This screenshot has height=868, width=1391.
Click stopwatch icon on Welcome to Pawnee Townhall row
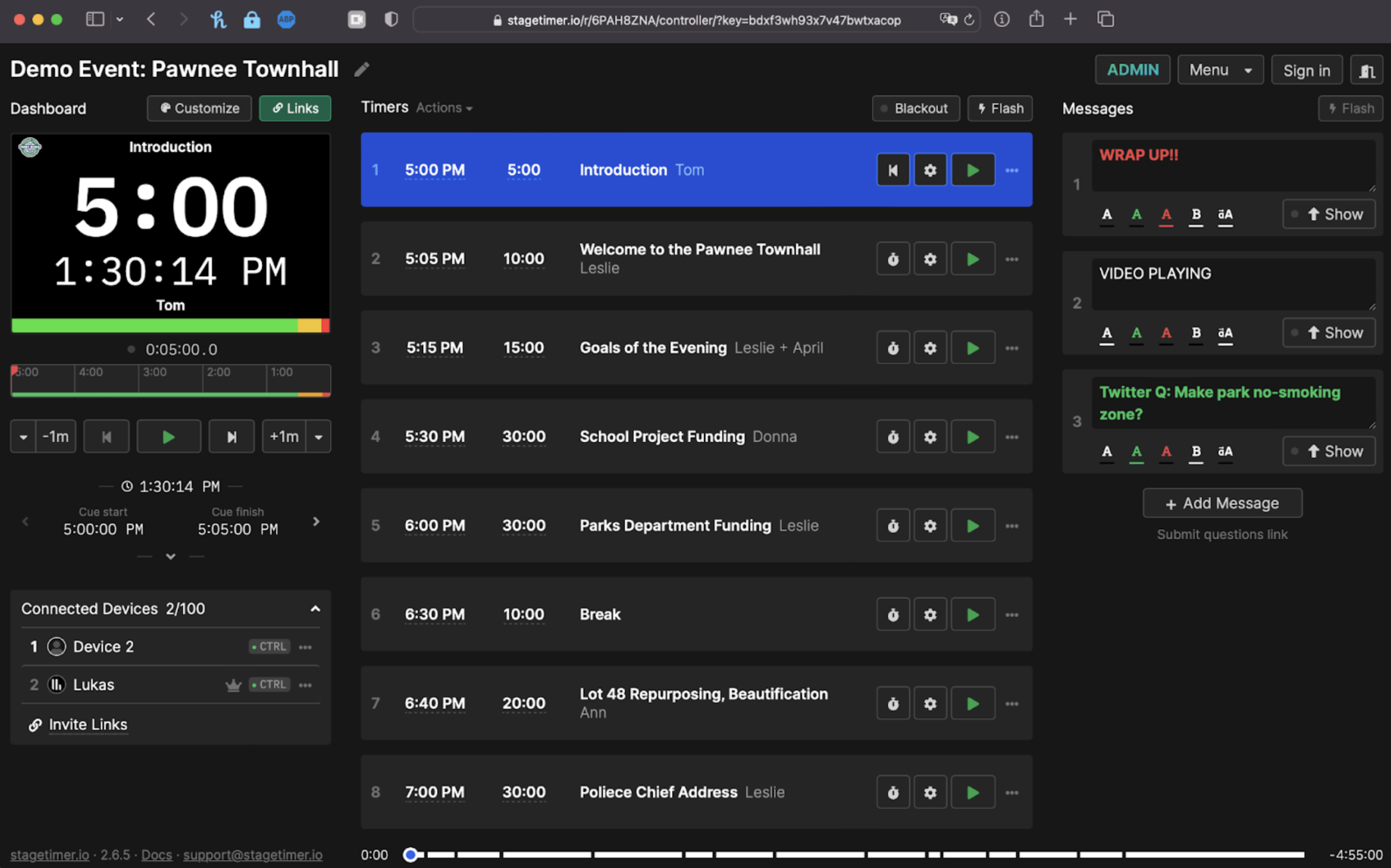892,259
